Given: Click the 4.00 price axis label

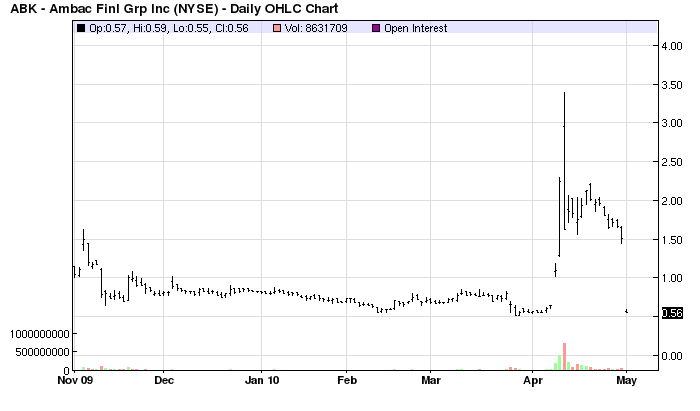Looking at the screenshot, I should [672, 46].
